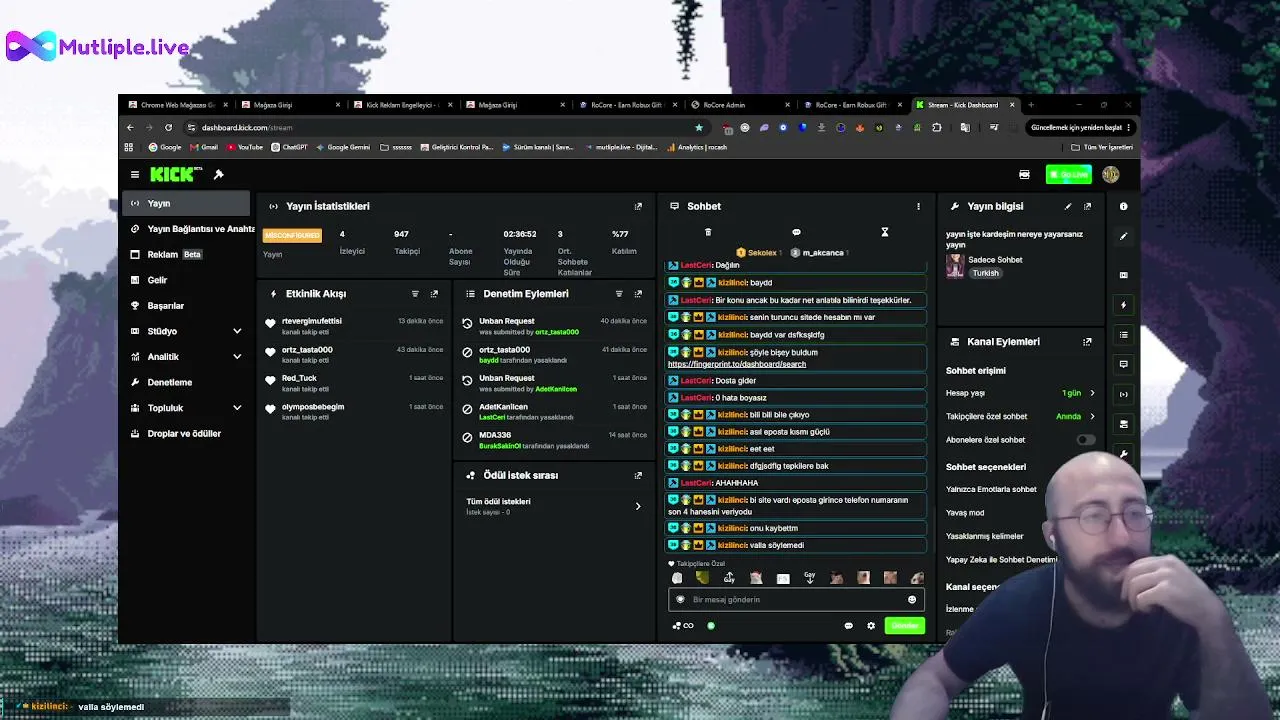The image size is (1280, 720).
Task: Open Sohbet panel three-dot options menu
Action: (918, 206)
